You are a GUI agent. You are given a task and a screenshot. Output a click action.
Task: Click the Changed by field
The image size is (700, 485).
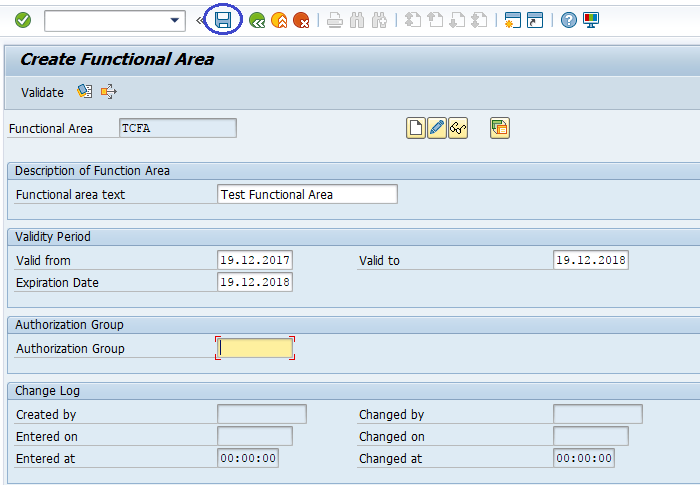(x=598, y=414)
